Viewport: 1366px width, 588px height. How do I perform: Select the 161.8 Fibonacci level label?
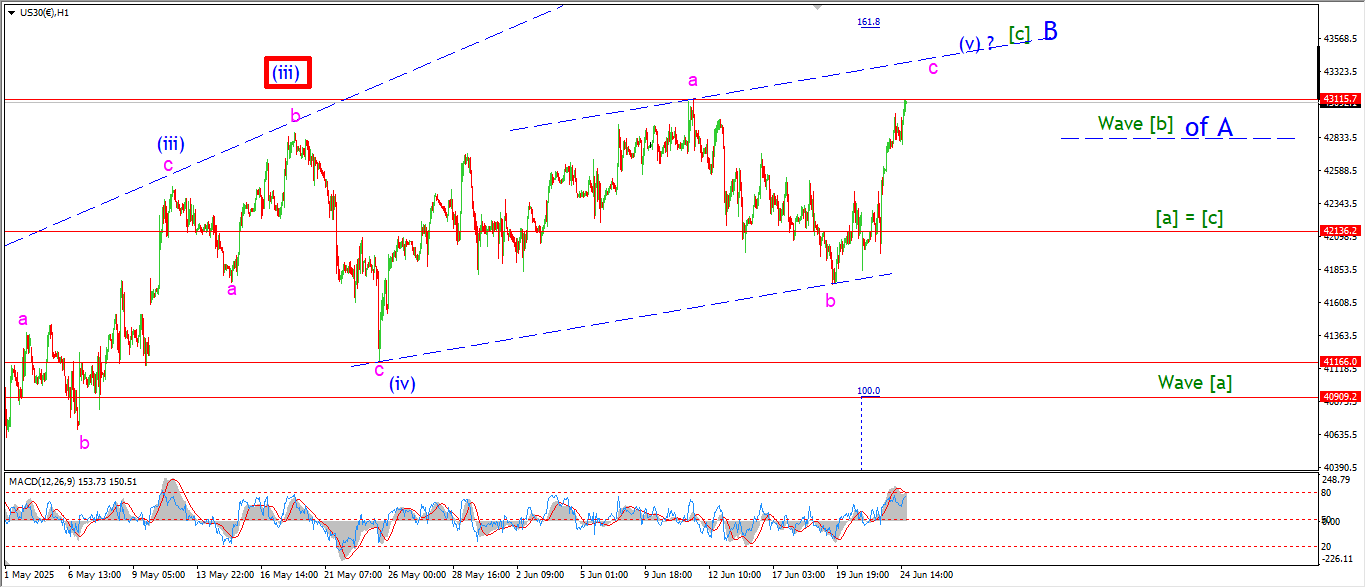click(x=869, y=22)
